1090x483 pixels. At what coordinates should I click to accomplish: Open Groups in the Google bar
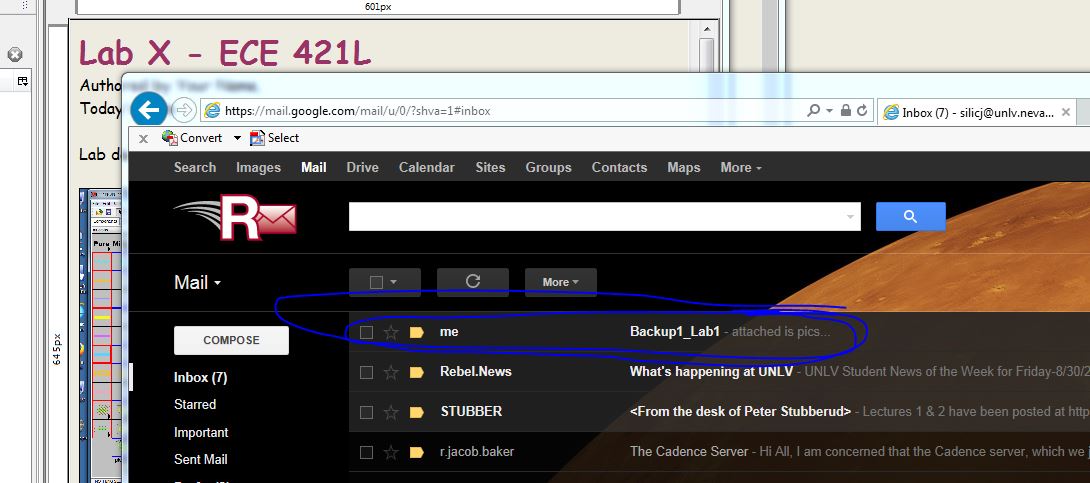548,167
